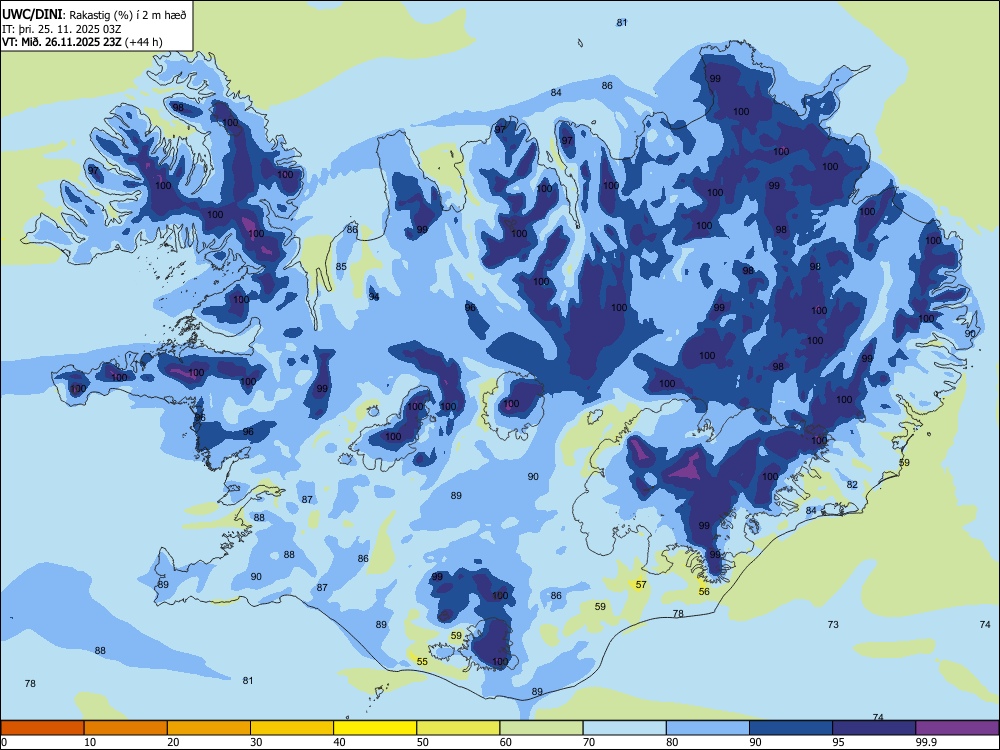
Task: Click the 0–10 dark orange legend swatch
Action: 42,728
